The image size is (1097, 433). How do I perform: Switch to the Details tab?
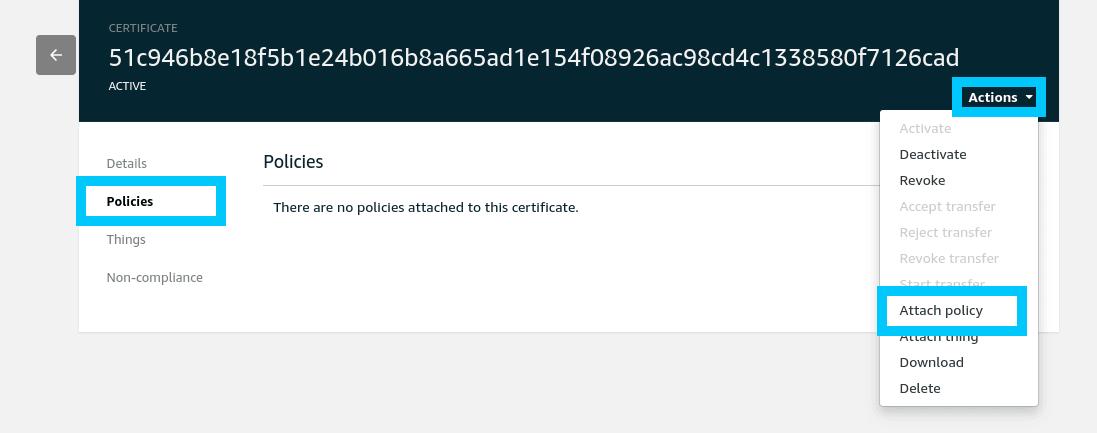[x=127, y=163]
